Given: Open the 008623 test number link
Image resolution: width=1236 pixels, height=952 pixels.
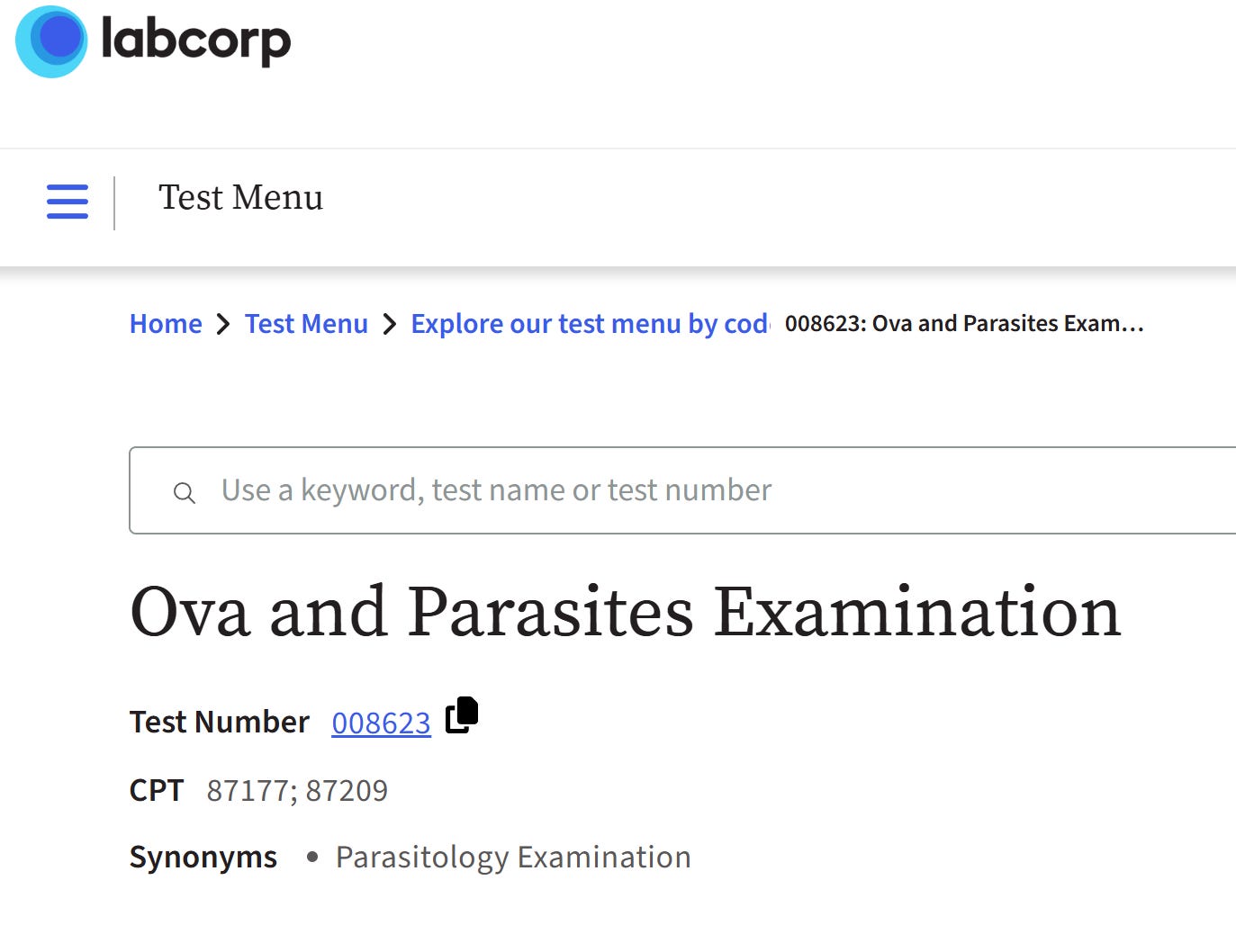Looking at the screenshot, I should 382,723.
